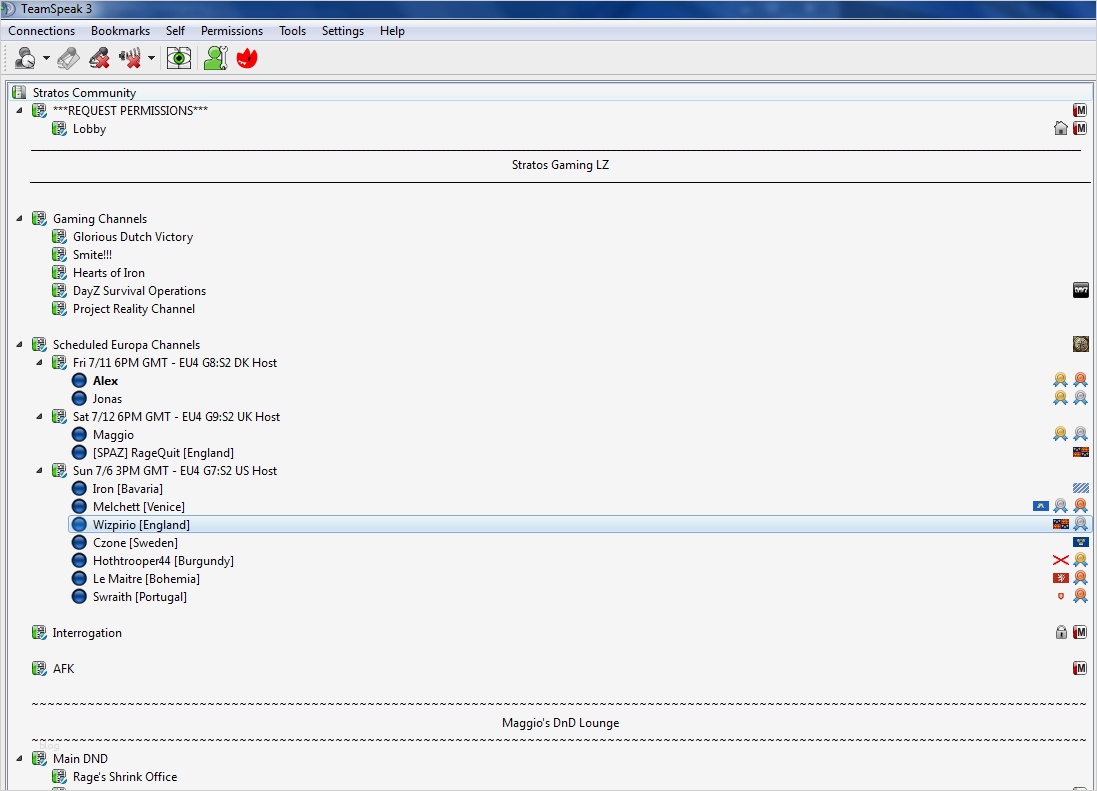Click the bronze medal badge on Alex

tap(1081, 379)
